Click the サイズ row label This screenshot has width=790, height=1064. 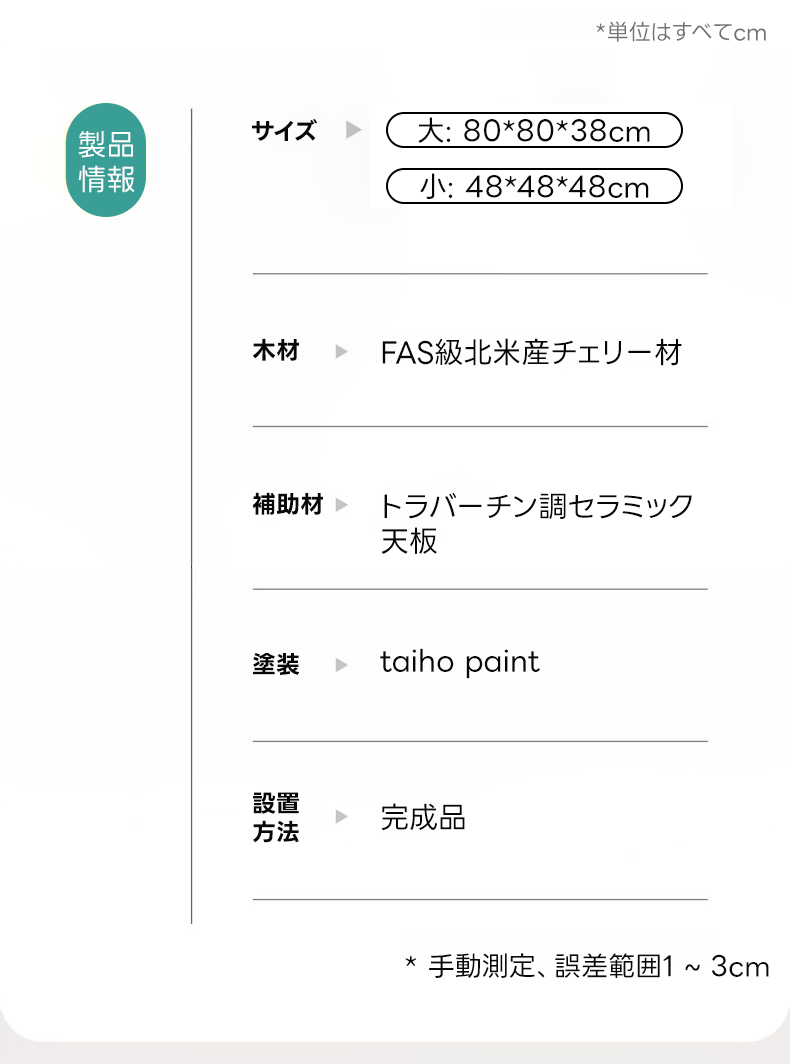click(284, 131)
